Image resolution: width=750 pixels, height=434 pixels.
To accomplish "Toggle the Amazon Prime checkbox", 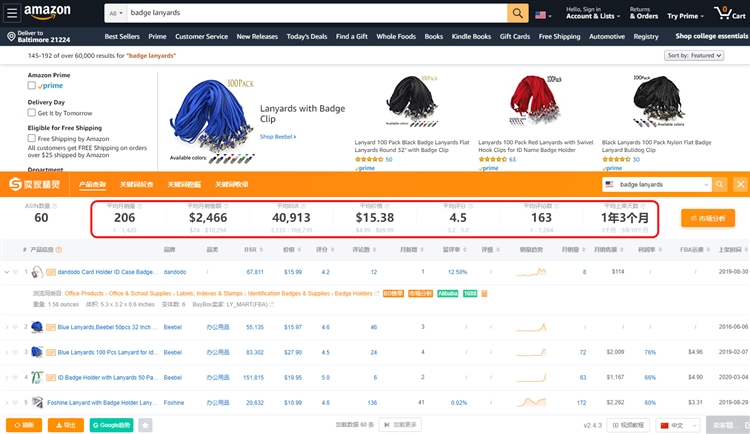I will pyautogui.click(x=32, y=85).
